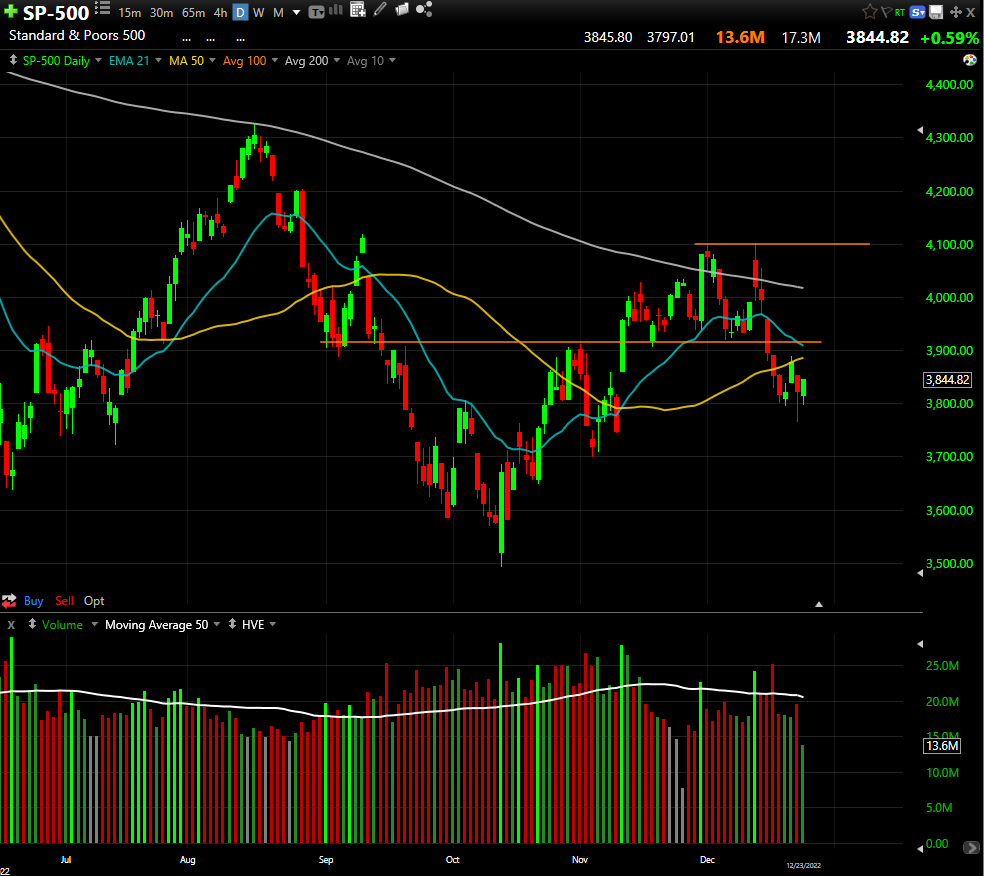Click the Buy button
Viewport: 984px width, 876px height.
click(x=33, y=601)
